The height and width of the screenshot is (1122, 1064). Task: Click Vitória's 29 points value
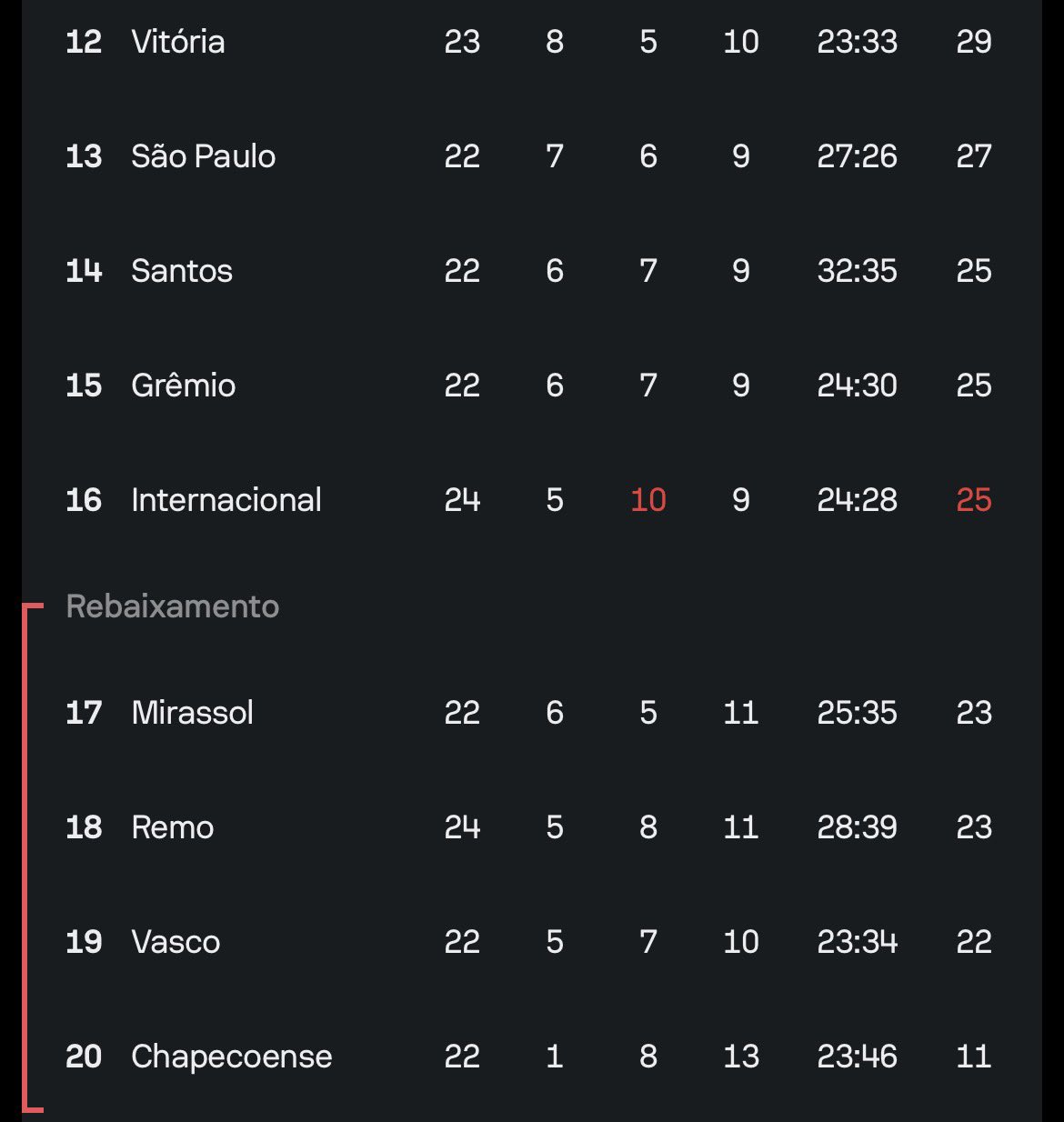pyautogui.click(x=974, y=42)
